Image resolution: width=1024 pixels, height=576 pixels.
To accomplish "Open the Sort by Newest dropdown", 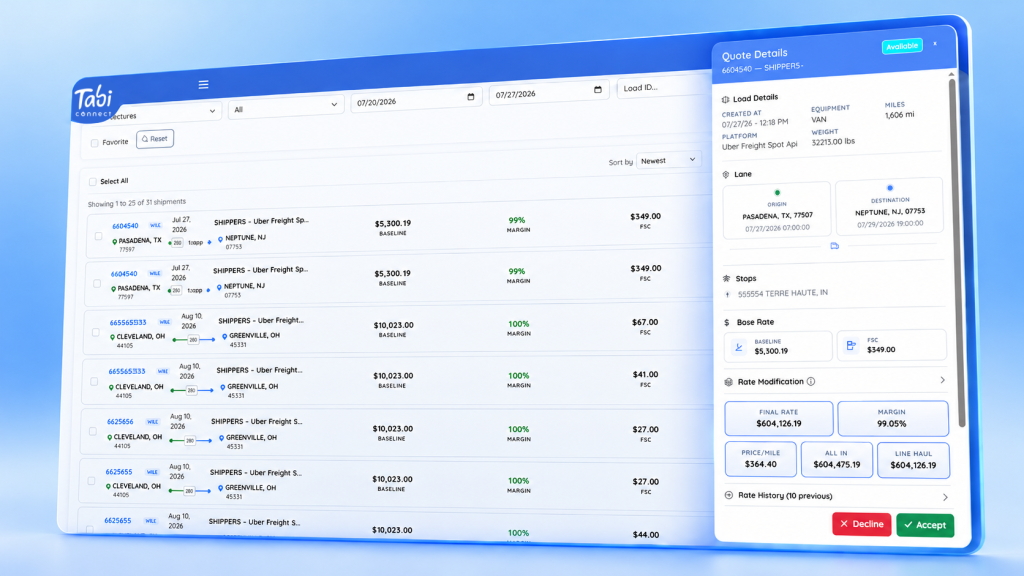I will pyautogui.click(x=668, y=160).
